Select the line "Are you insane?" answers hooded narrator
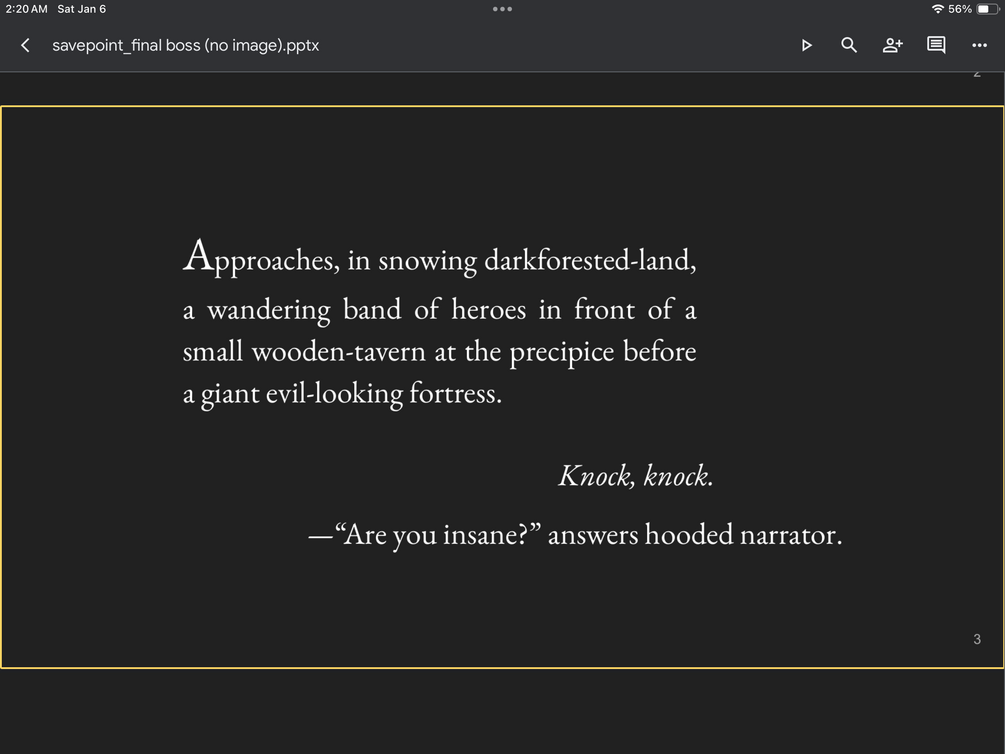 click(x=576, y=535)
